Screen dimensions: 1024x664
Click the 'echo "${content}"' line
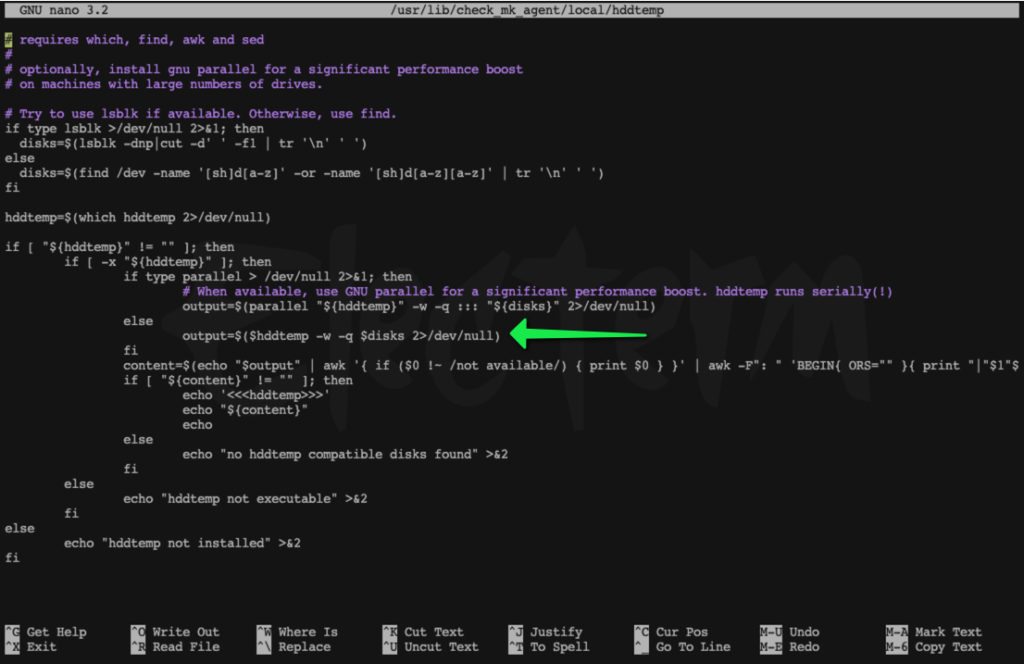[245, 410]
